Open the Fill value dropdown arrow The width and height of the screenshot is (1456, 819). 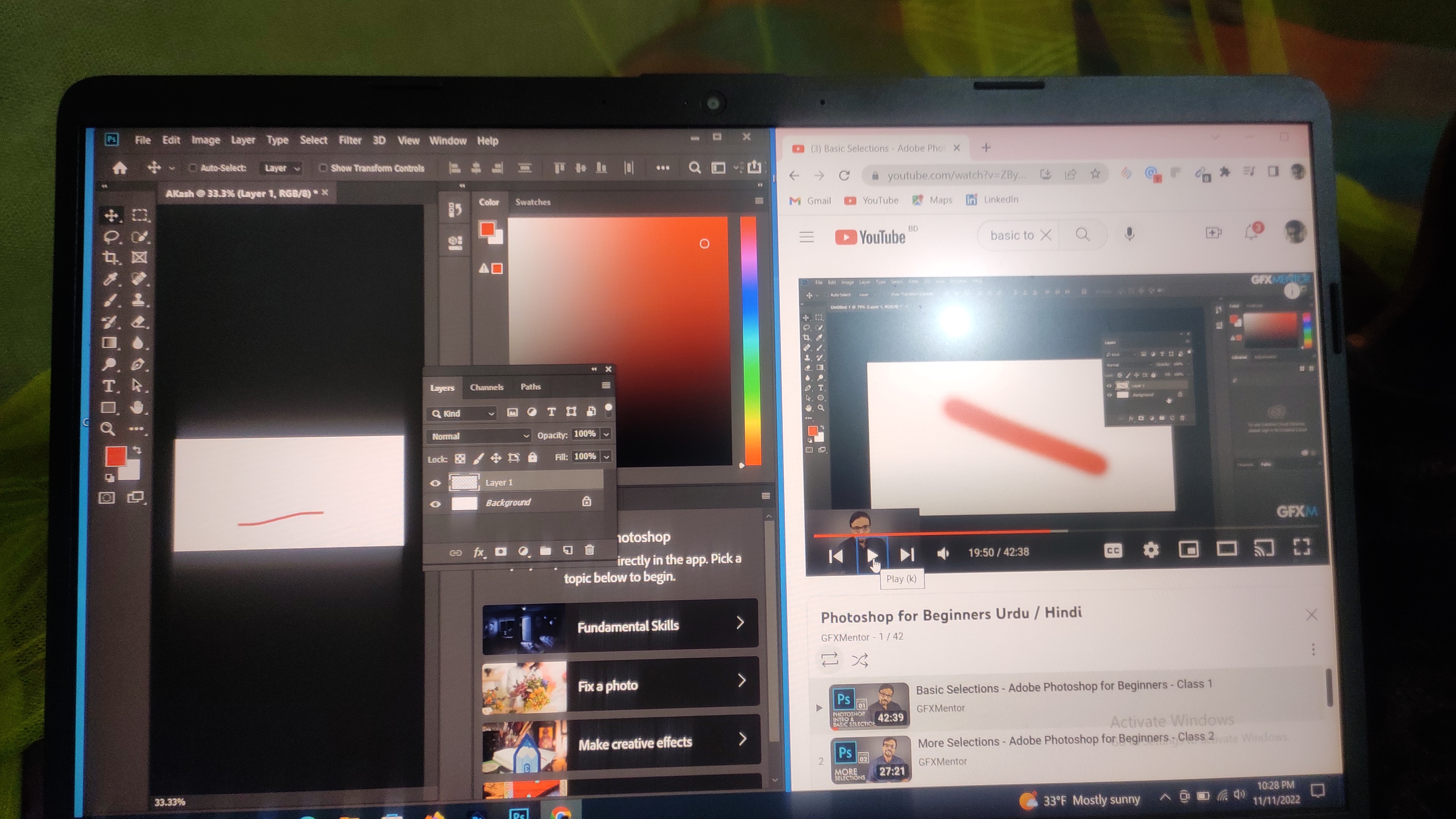[x=606, y=456]
